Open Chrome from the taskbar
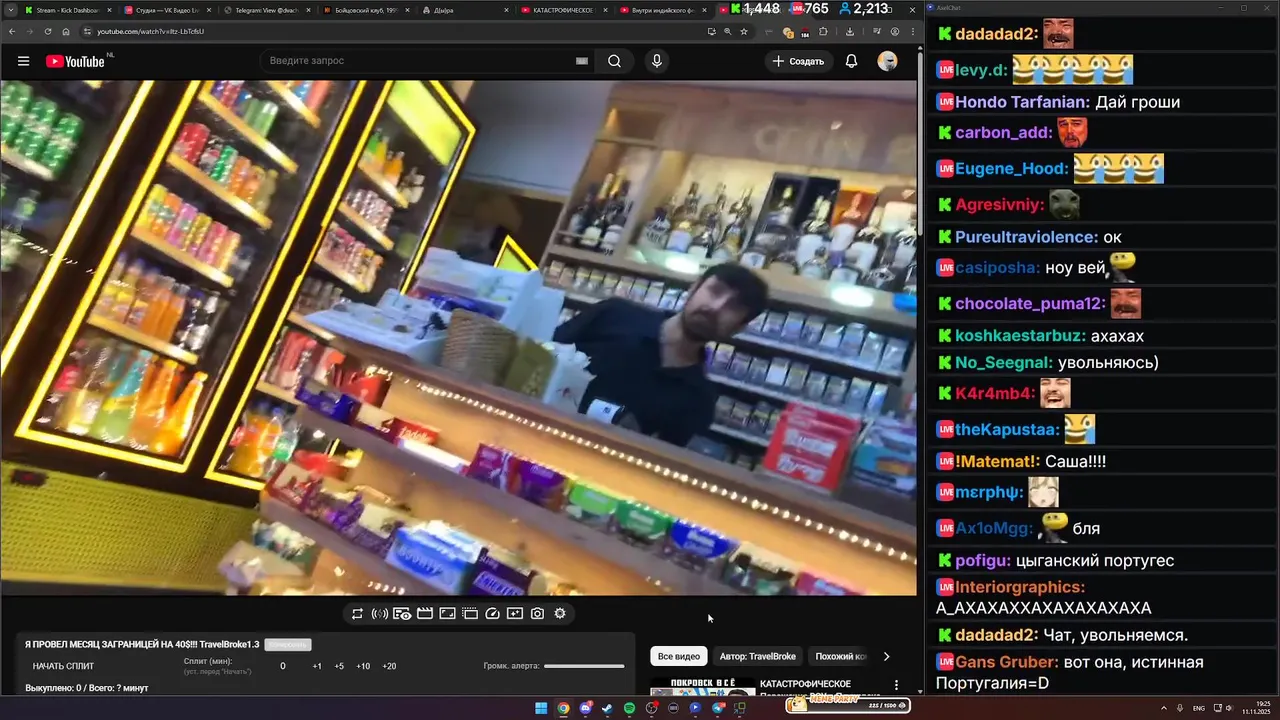 [563, 708]
